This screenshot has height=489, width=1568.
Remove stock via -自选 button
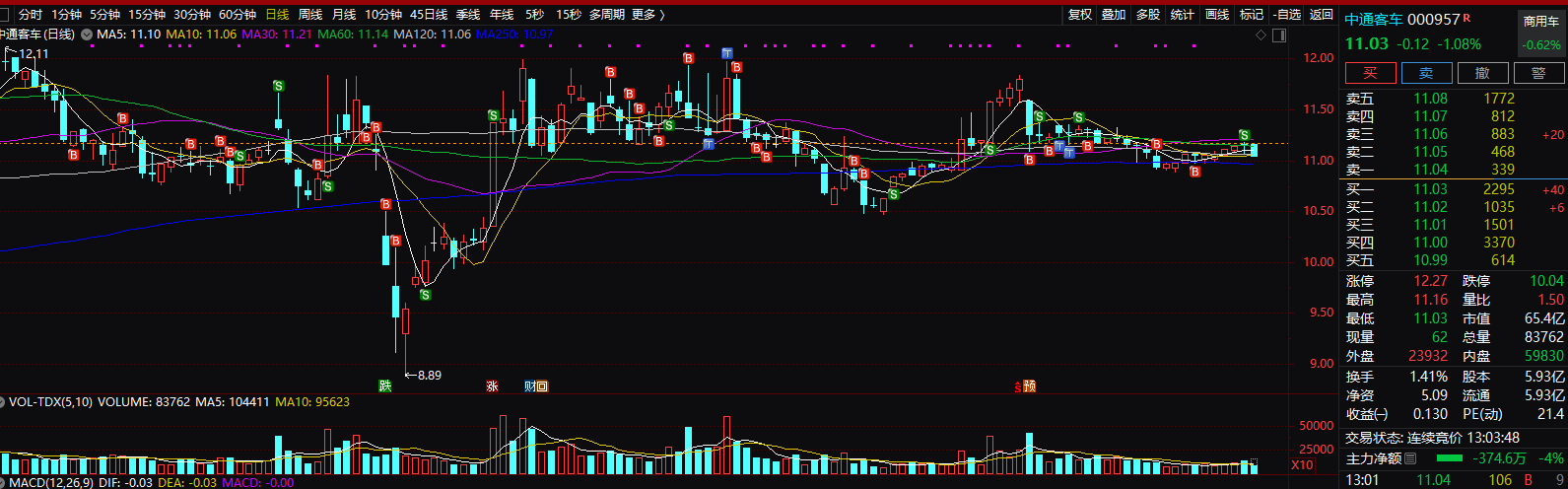pyautogui.click(x=1287, y=15)
